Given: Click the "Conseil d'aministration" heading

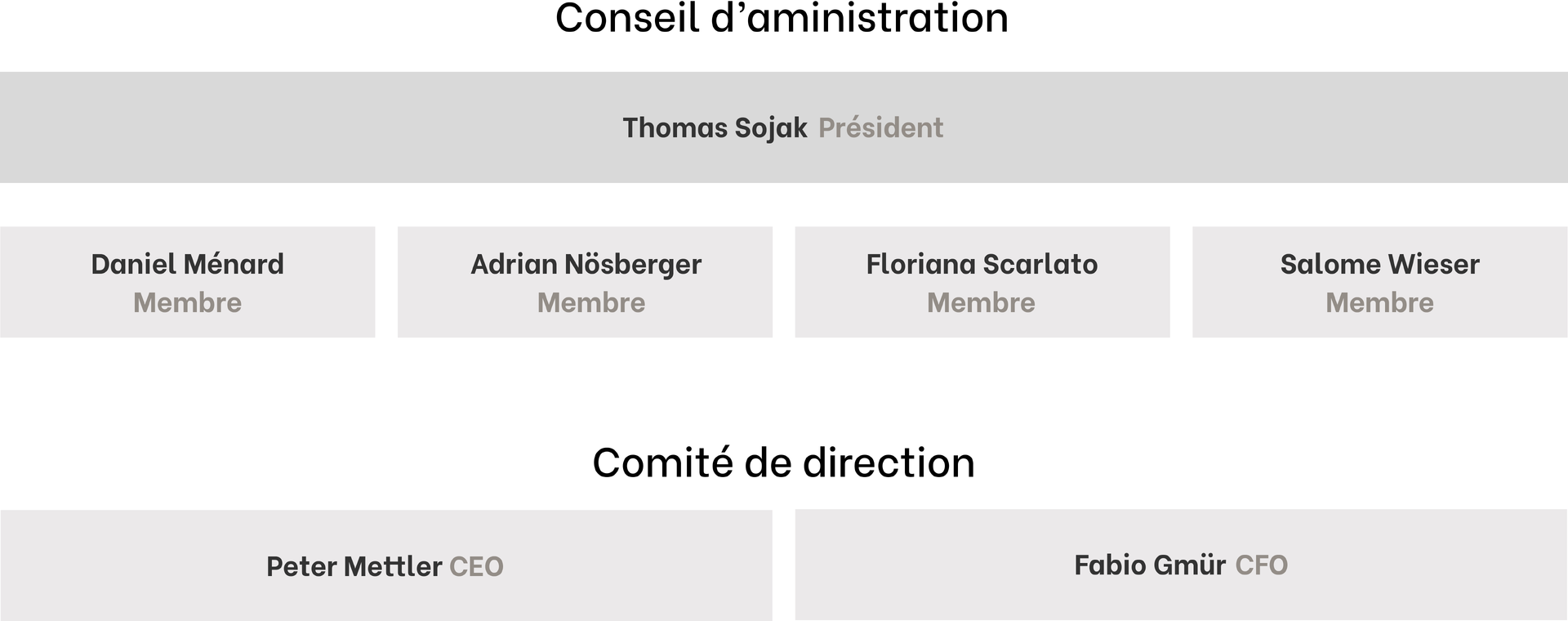Looking at the screenshot, I should [782, 18].
